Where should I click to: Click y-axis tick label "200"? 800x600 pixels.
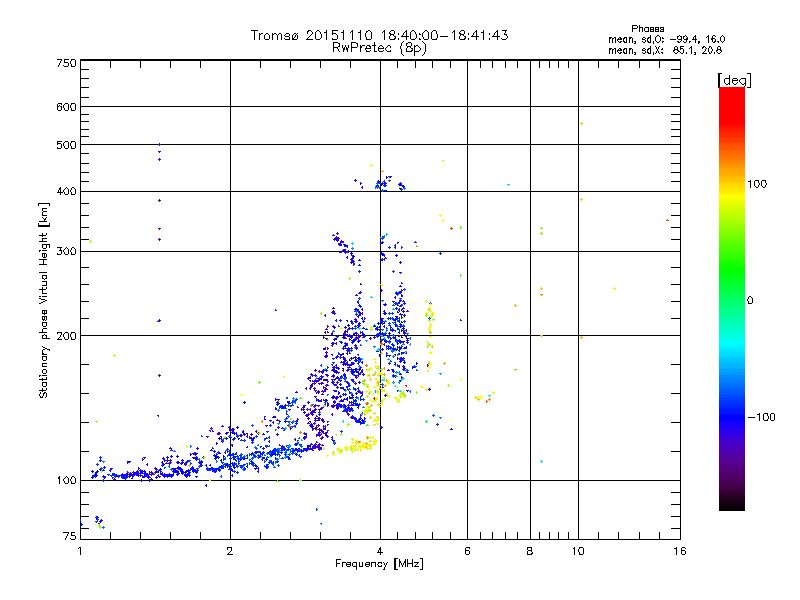tap(67, 336)
